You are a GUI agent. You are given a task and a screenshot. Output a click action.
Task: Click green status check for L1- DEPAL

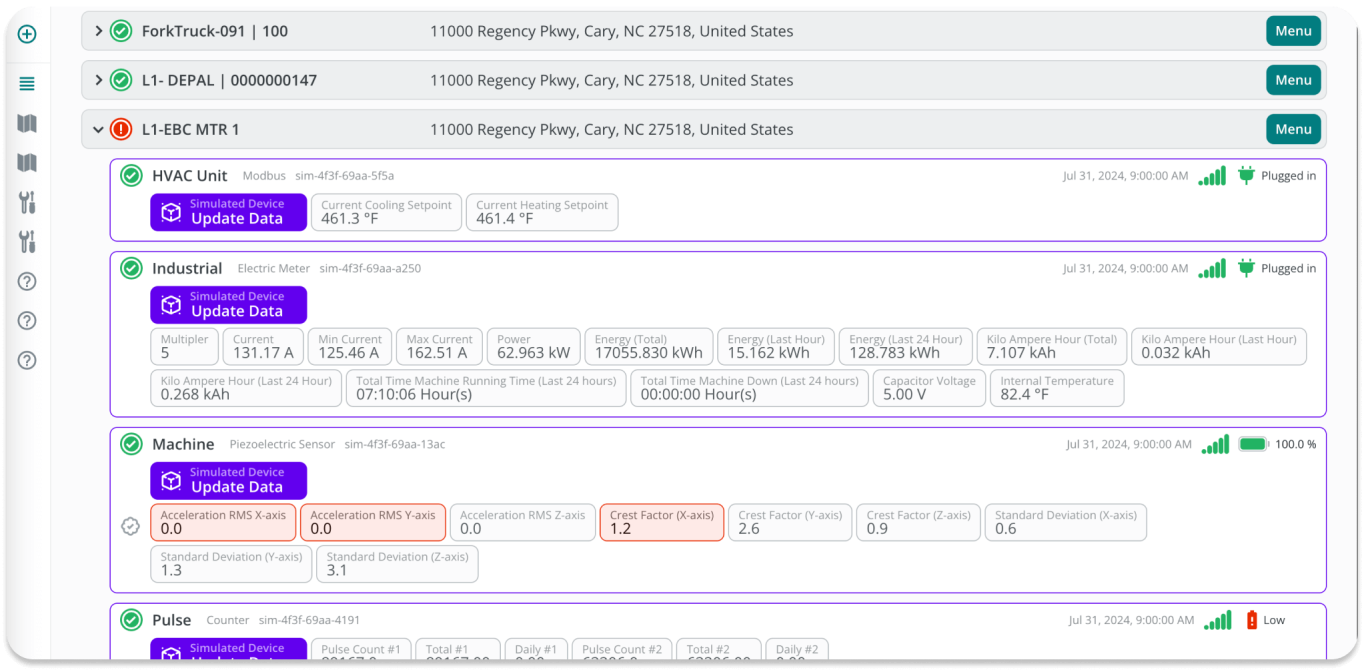click(121, 80)
